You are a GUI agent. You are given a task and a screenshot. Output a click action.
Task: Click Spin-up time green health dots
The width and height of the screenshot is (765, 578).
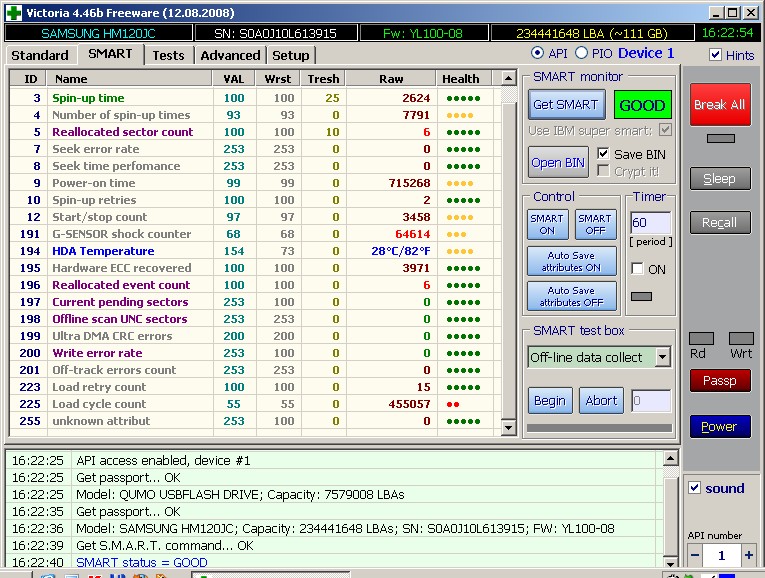[463, 98]
